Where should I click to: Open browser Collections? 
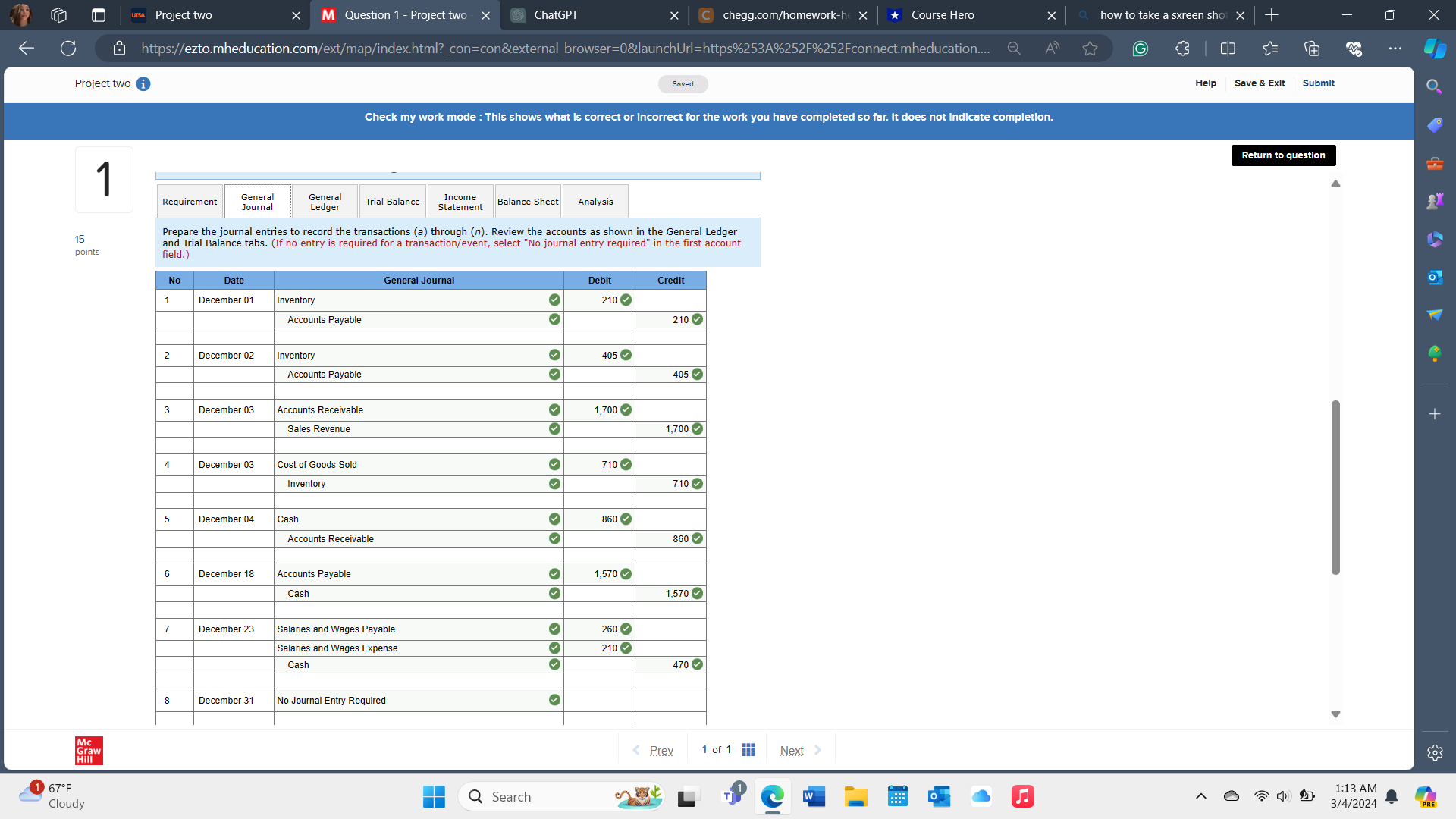pos(1312,48)
